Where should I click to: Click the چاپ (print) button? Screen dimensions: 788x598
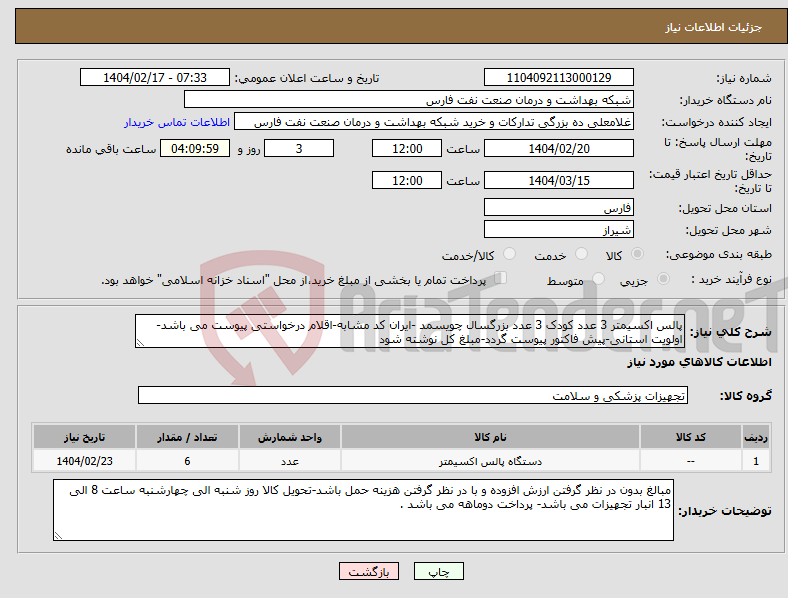pos(438,572)
